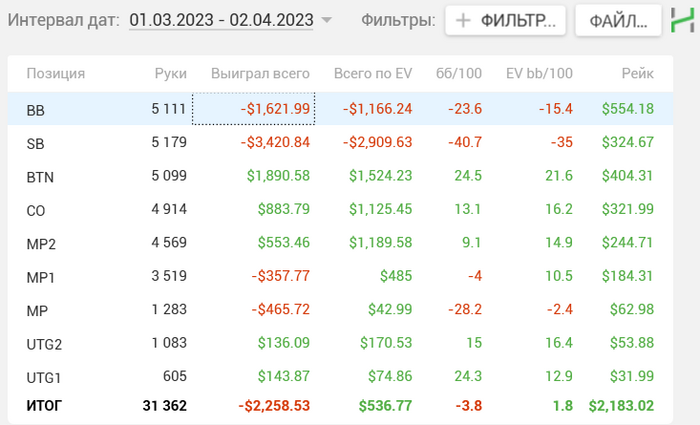Open the date interval dropdown arrow

(327, 21)
